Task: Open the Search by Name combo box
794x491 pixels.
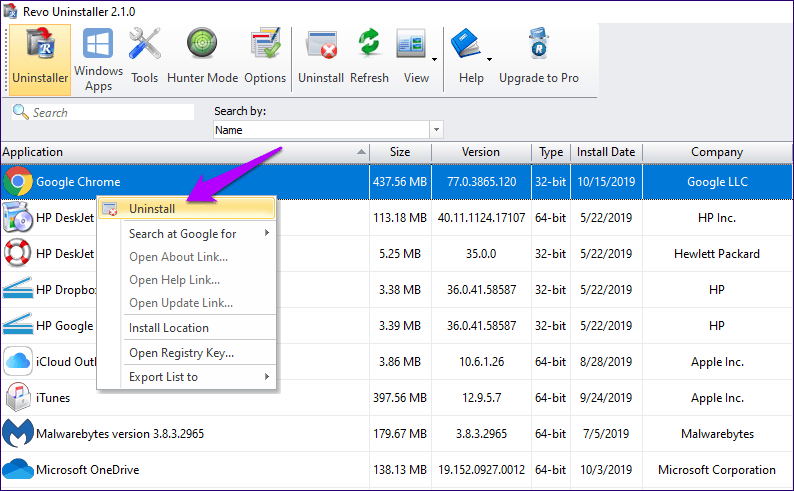Action: 328,130
